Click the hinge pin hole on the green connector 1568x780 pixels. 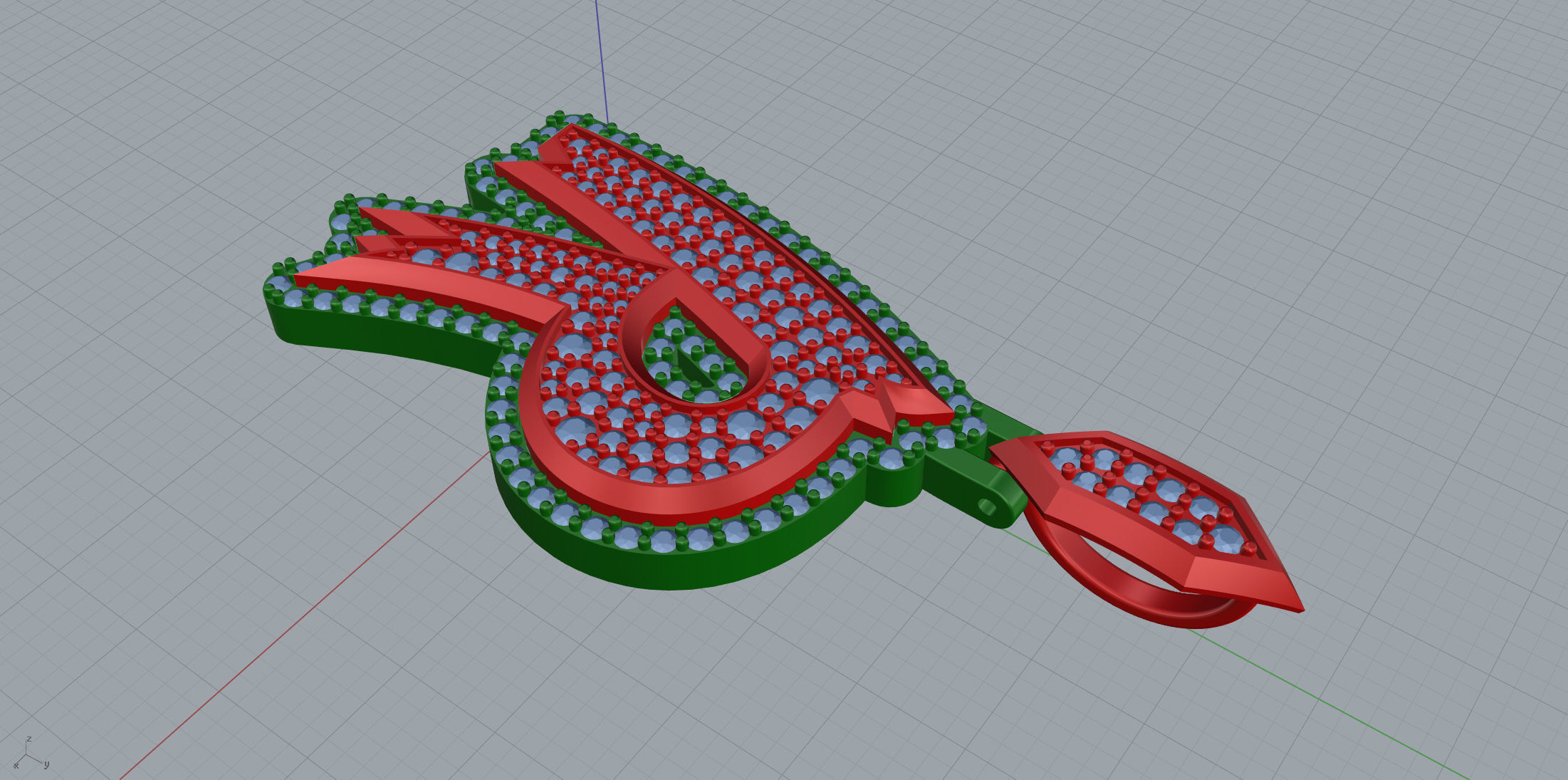tap(987, 507)
